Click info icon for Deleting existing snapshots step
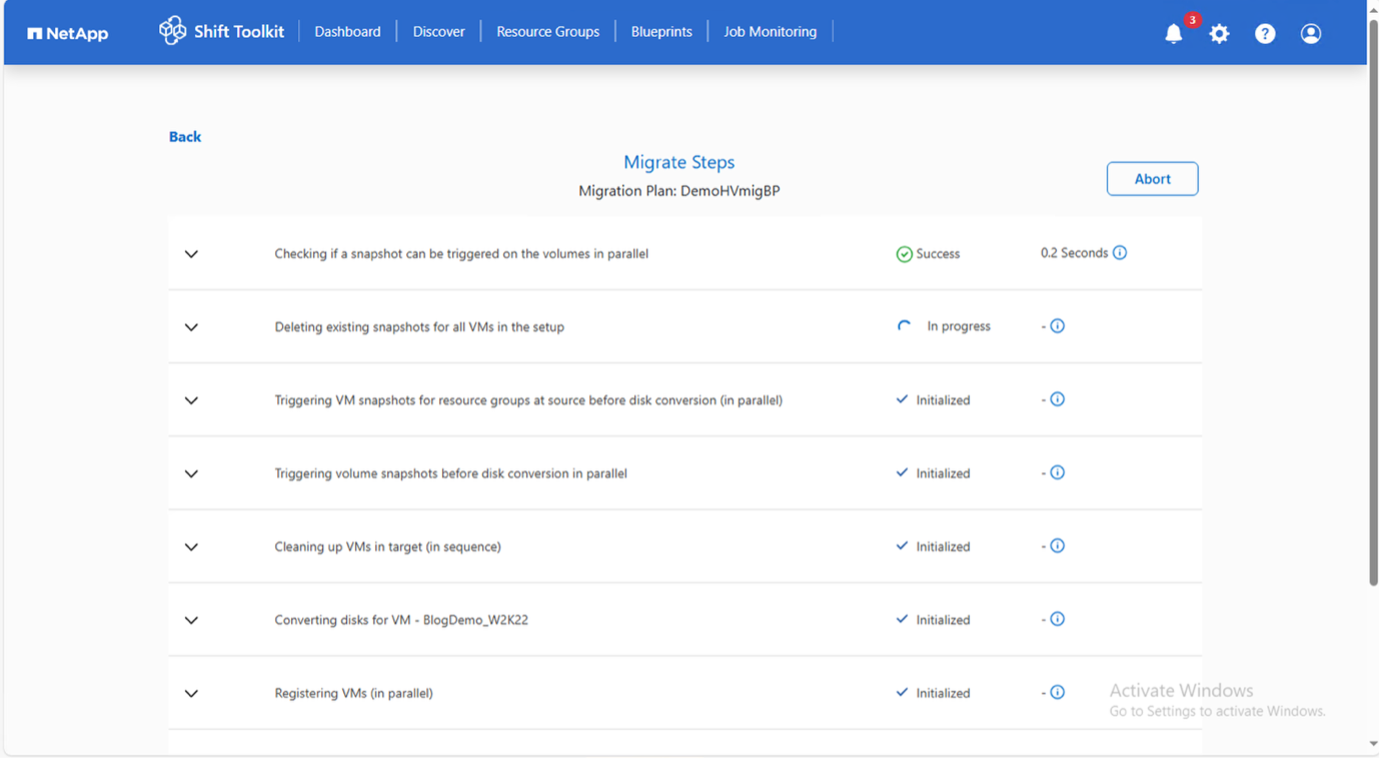The width and height of the screenshot is (1384, 760). 1057,326
